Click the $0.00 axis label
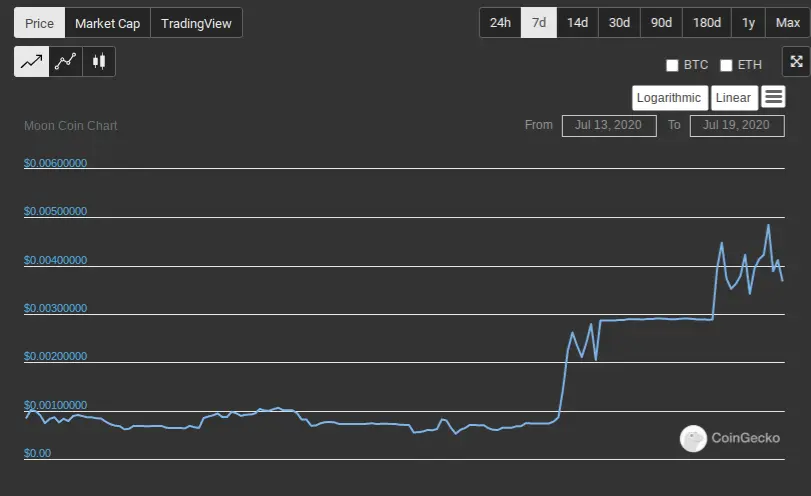 [x=37, y=453]
